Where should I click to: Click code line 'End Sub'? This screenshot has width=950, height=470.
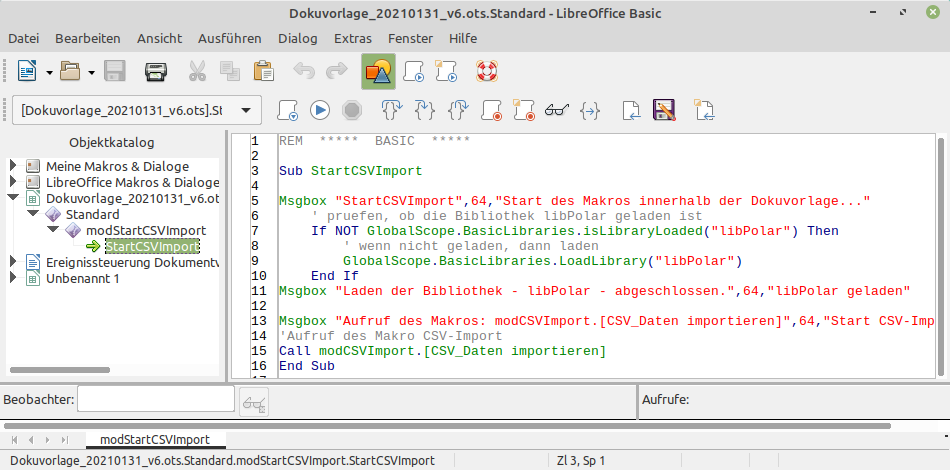click(307, 366)
